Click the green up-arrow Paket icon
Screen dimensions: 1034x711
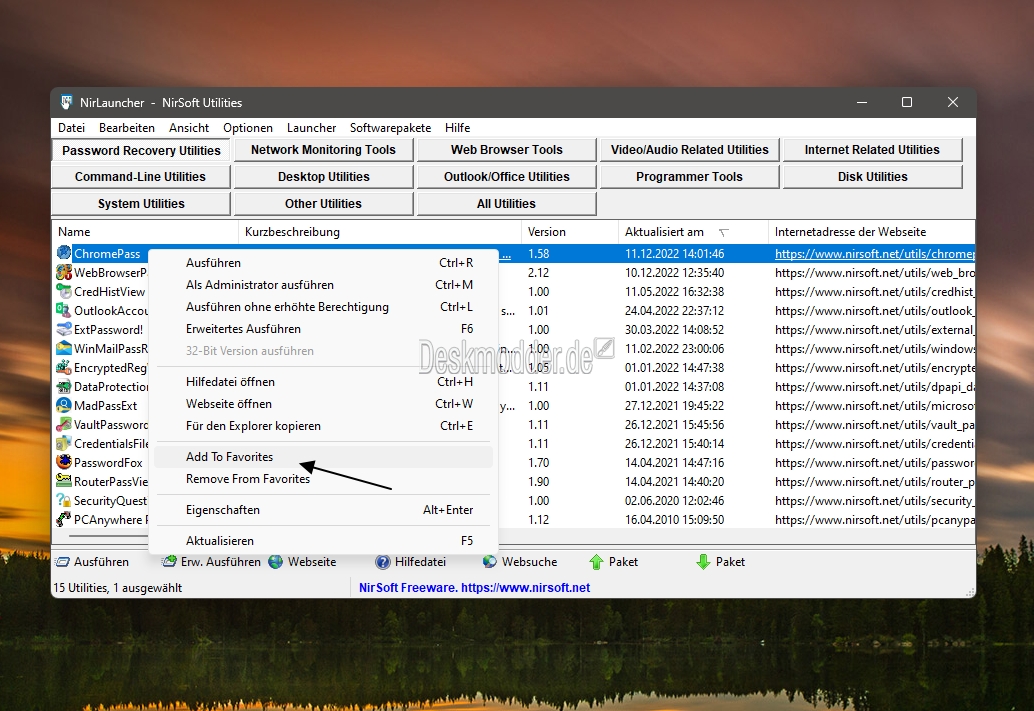(x=596, y=562)
